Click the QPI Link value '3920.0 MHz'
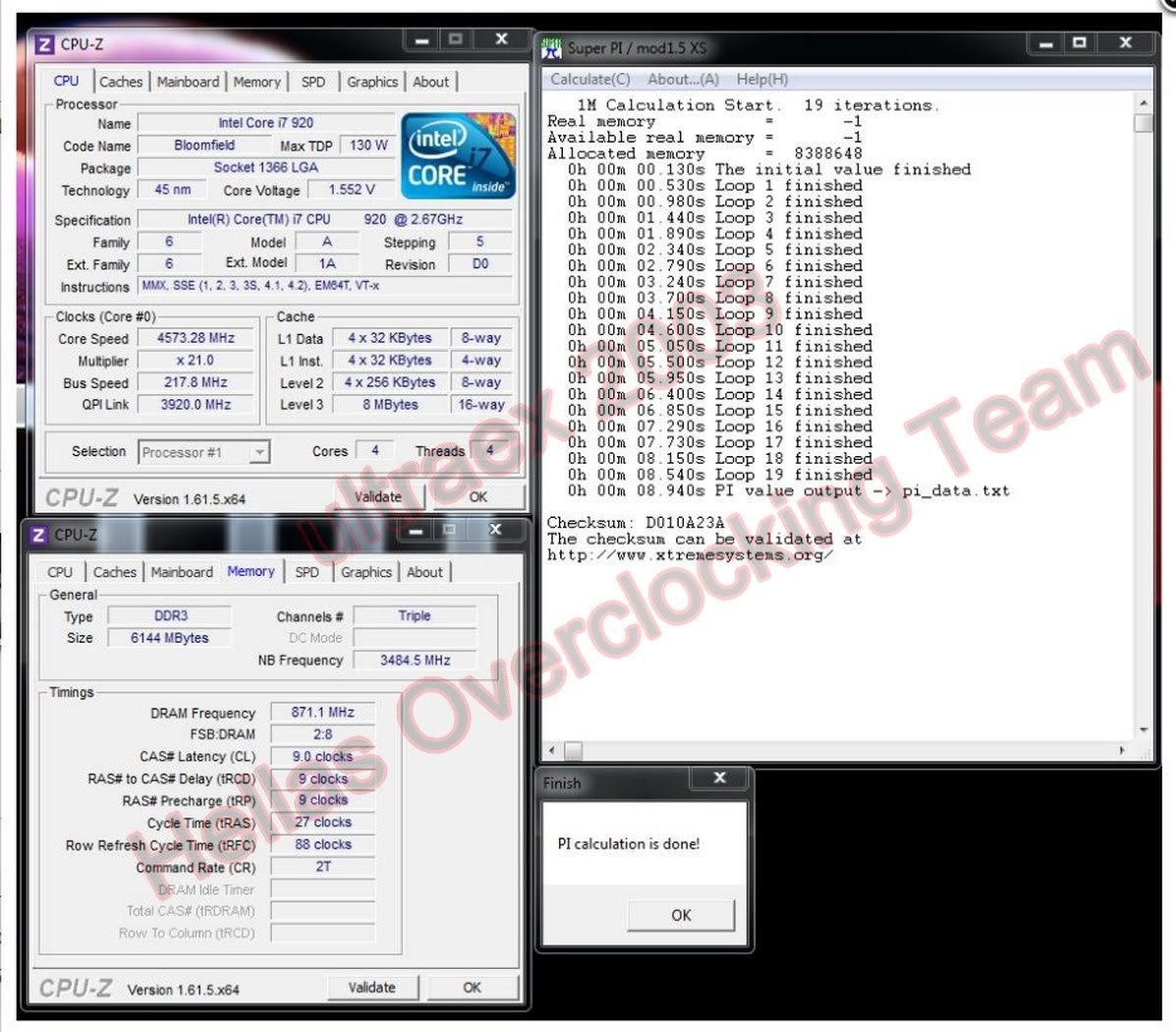 [x=196, y=405]
